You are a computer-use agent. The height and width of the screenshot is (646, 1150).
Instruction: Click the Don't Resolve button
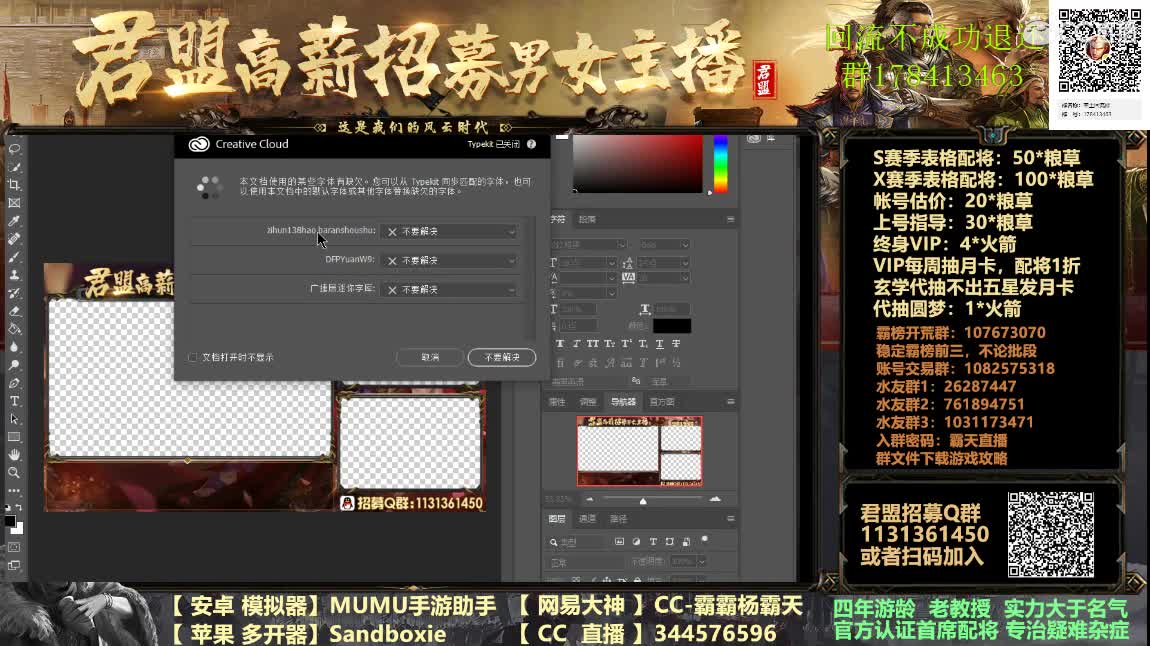[502, 357]
